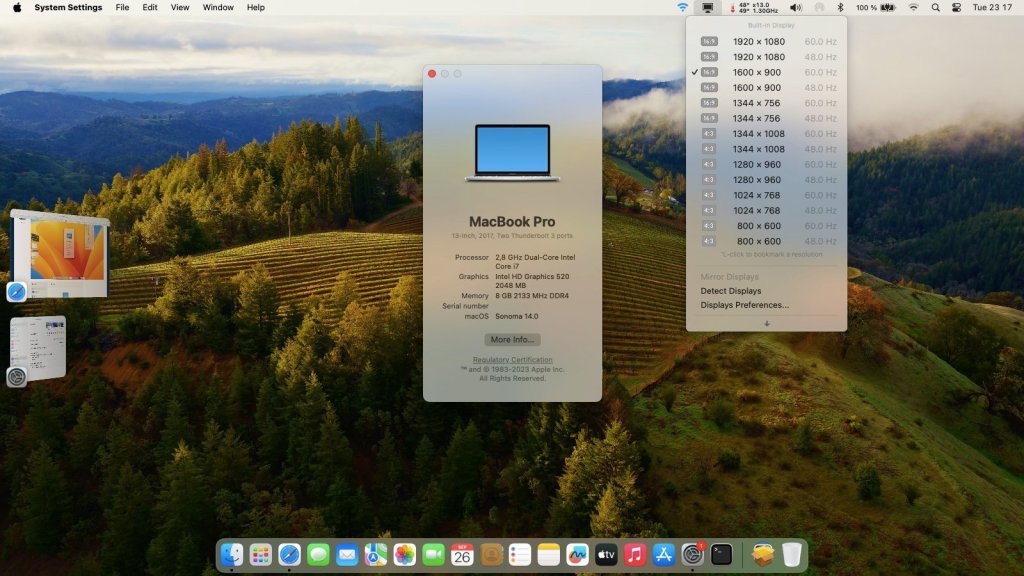Click the More Info... button
This screenshot has height=576, width=1024.
(512, 340)
